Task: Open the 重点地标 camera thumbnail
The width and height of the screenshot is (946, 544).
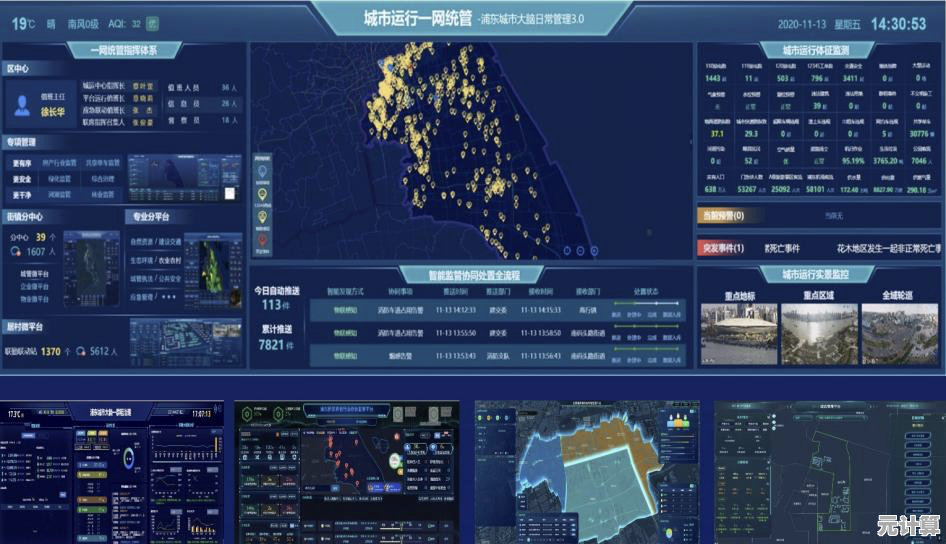Action: tap(737, 333)
